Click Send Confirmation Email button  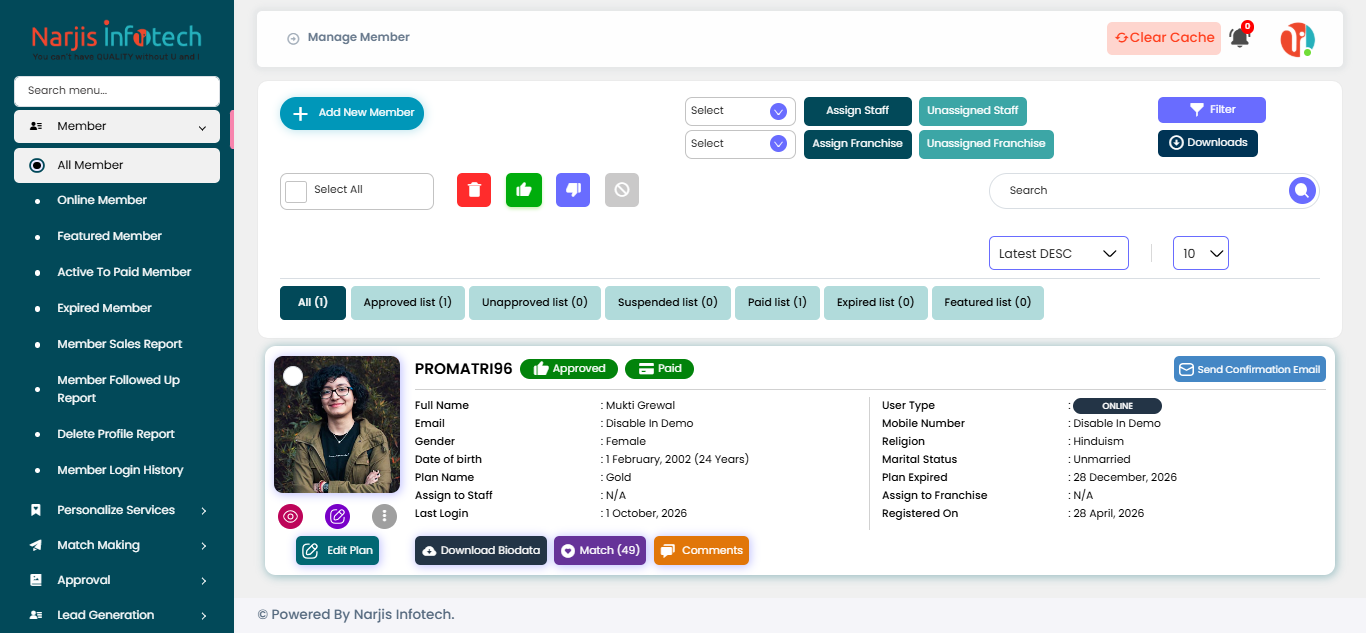(1250, 369)
